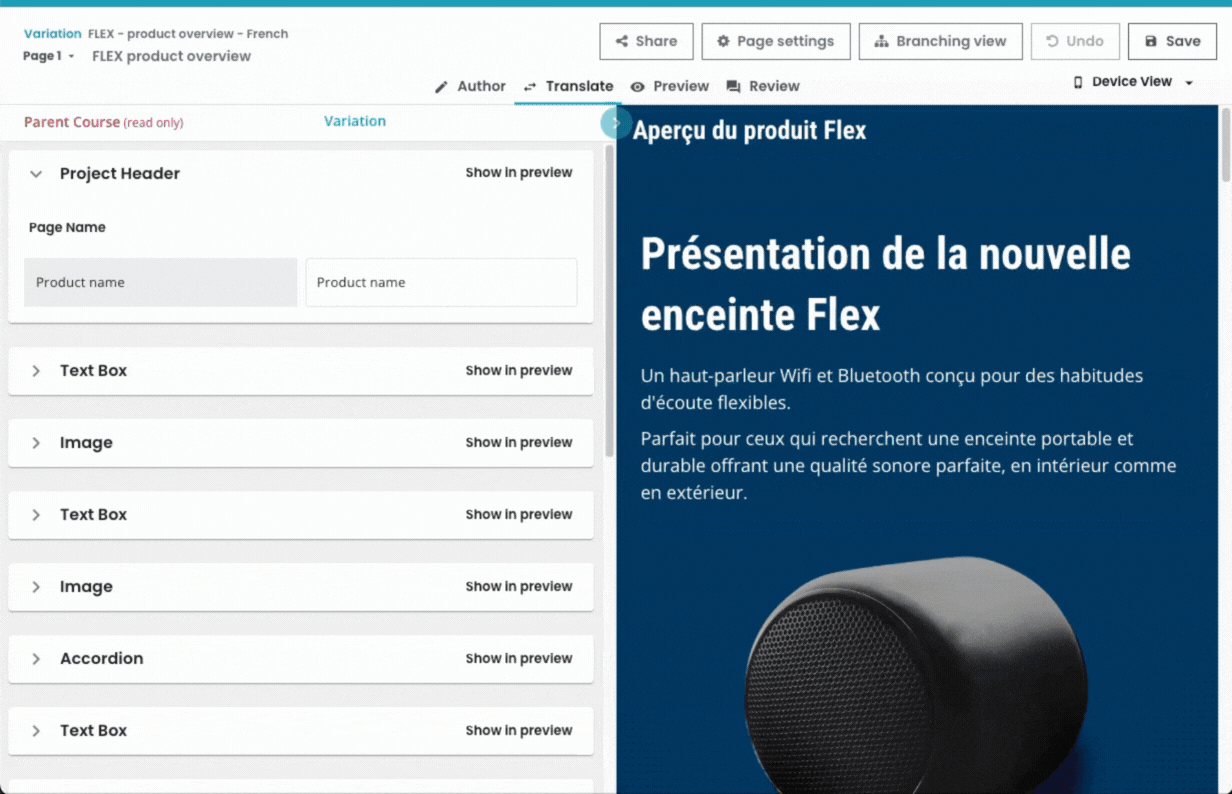Open the Review tab
1232x794 pixels.
tap(762, 86)
